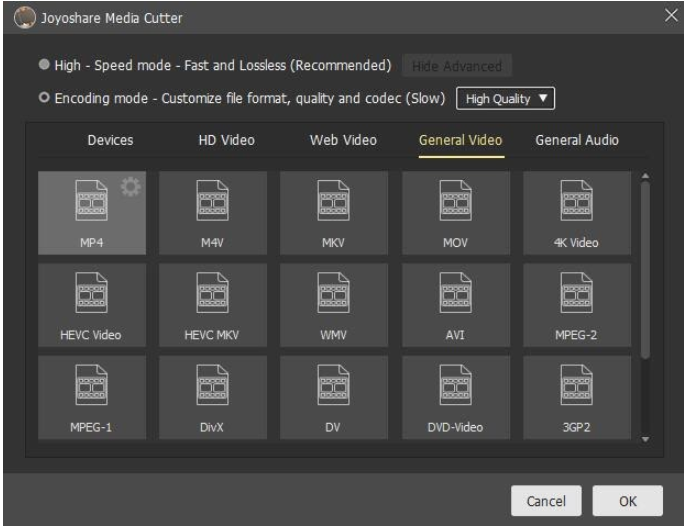Confirm with the OK button
685x526 pixels.
(x=628, y=501)
